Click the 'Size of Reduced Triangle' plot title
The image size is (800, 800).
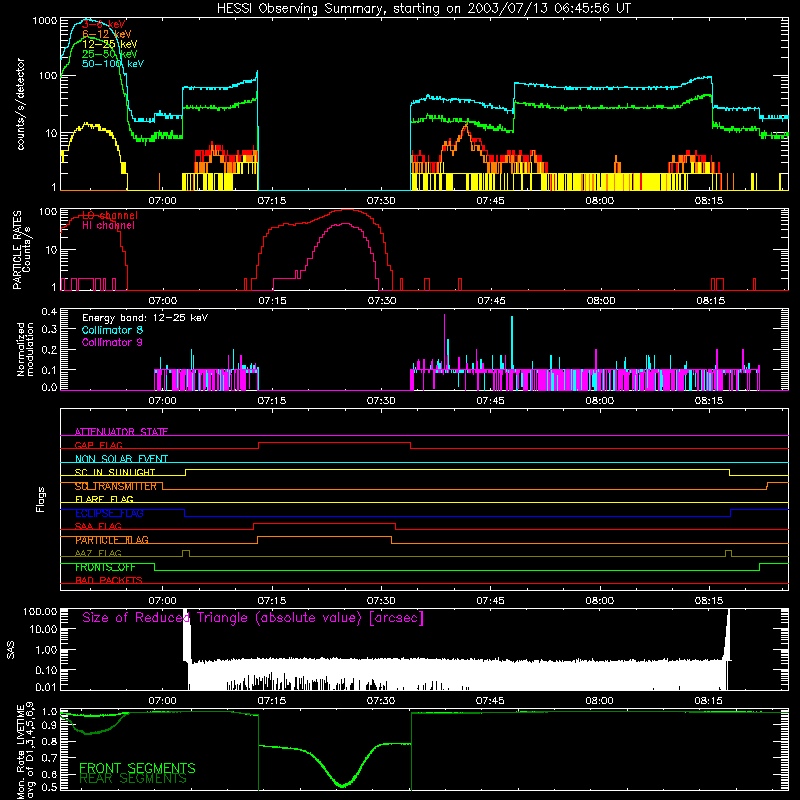tap(253, 618)
